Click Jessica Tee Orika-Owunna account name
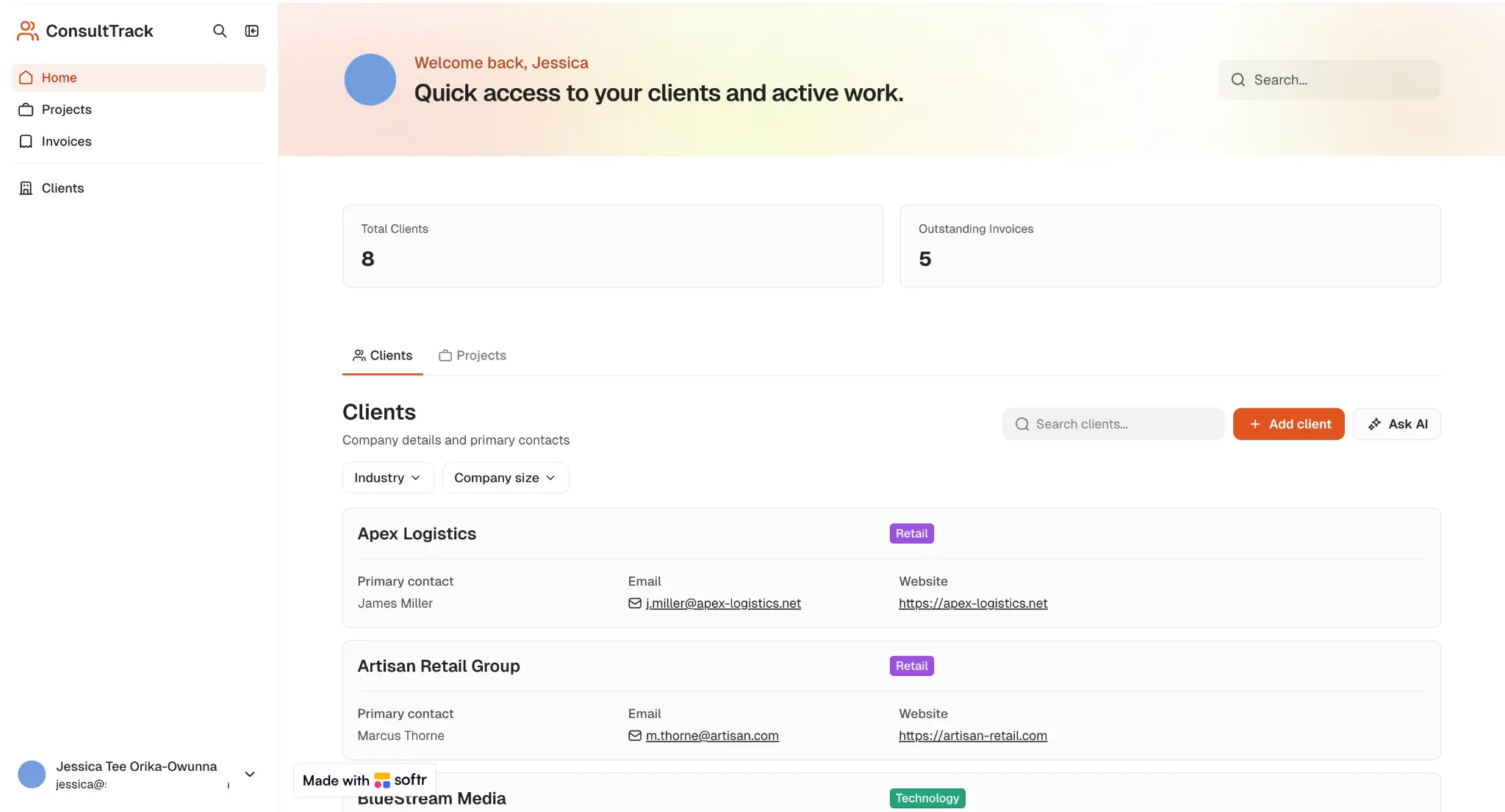1505x812 pixels. [x=137, y=766]
